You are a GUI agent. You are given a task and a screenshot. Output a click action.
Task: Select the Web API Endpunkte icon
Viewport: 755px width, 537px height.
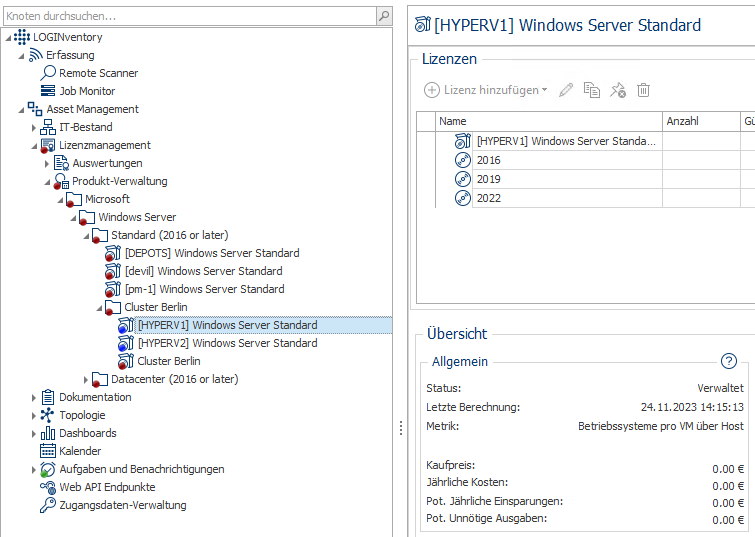click(x=48, y=487)
